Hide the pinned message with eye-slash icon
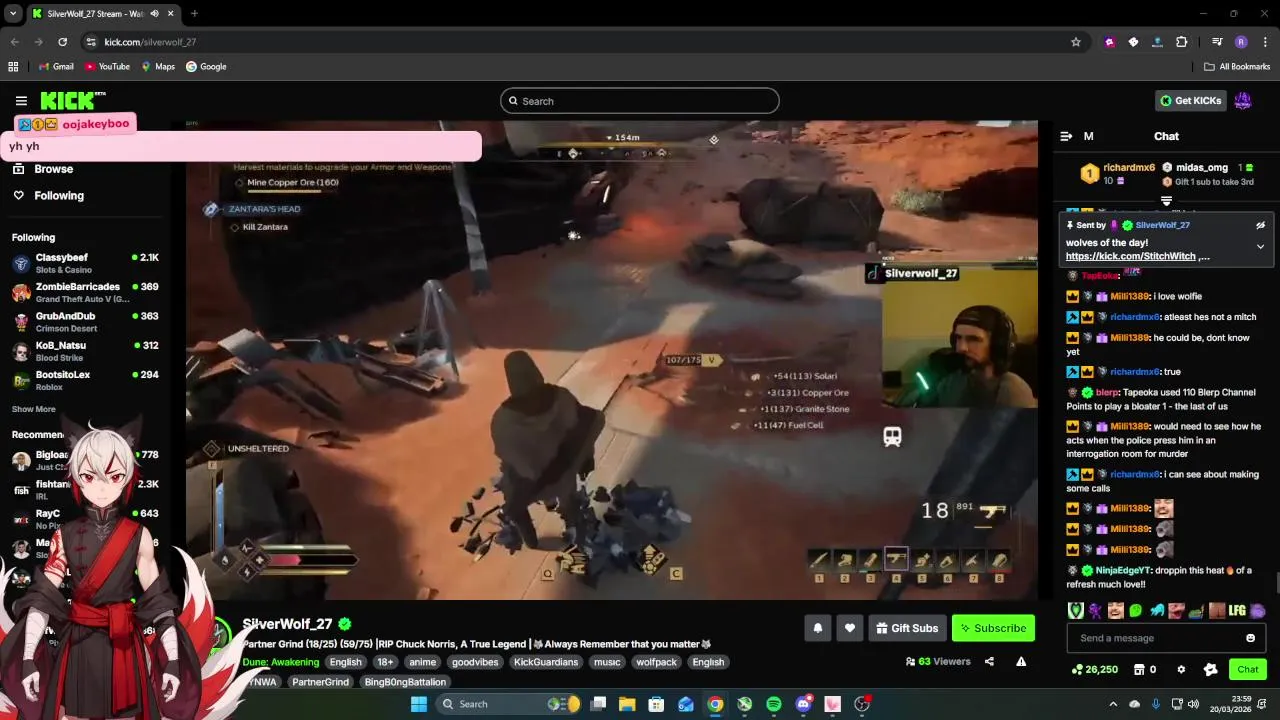Screen dimensions: 1280x720 1260,226
